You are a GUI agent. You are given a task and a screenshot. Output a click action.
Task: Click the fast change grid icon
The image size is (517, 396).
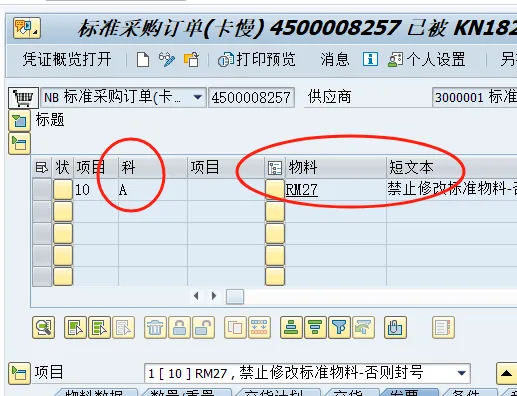pos(259,327)
